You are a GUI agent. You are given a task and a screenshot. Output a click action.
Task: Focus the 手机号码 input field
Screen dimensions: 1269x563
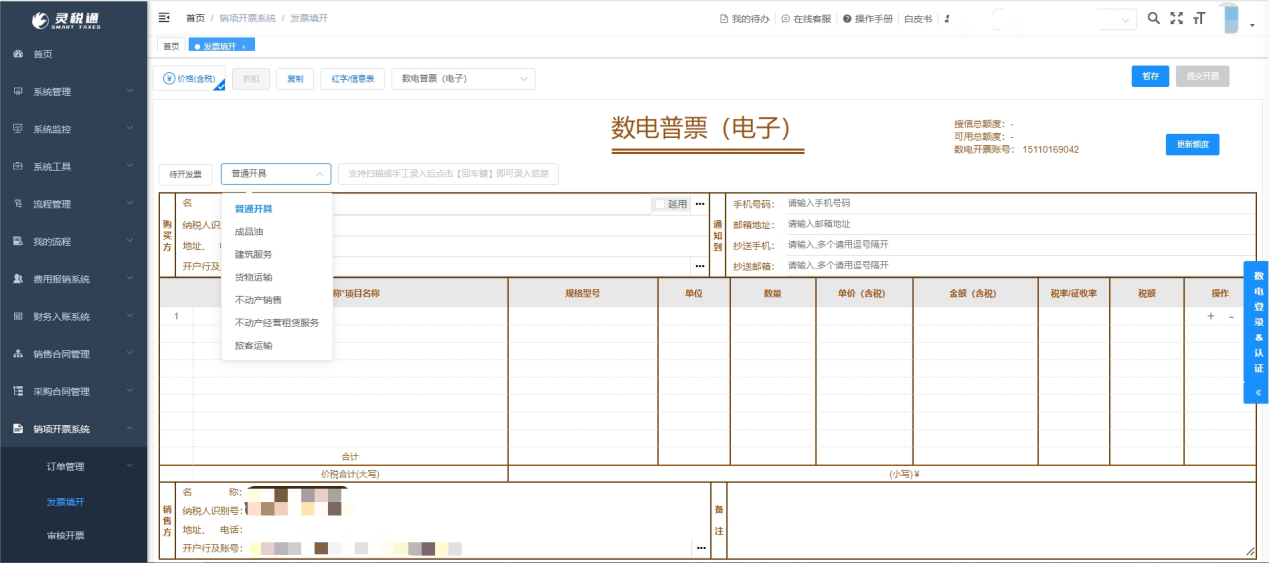click(x=1020, y=203)
